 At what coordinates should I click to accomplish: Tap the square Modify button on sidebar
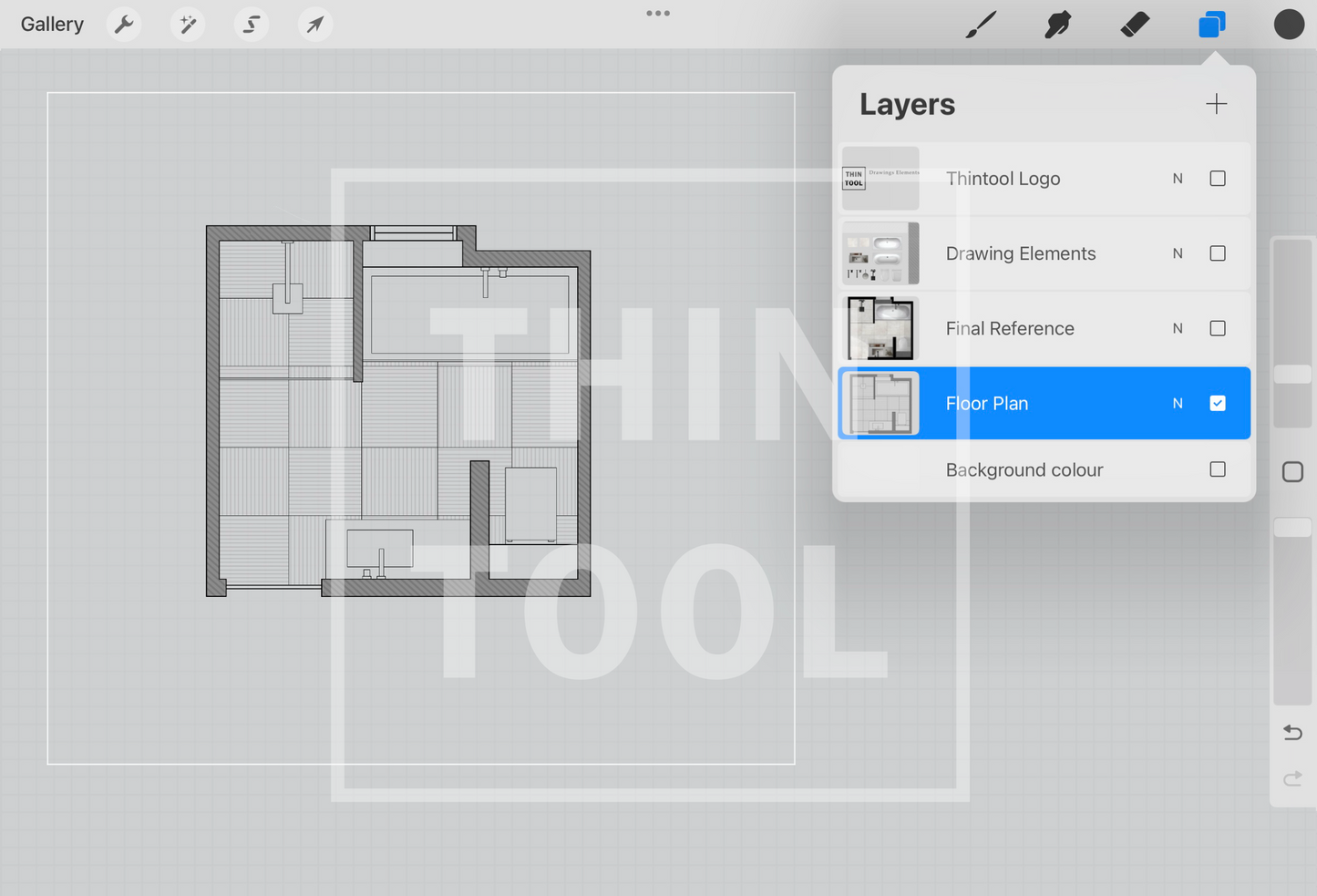pyautogui.click(x=1292, y=472)
